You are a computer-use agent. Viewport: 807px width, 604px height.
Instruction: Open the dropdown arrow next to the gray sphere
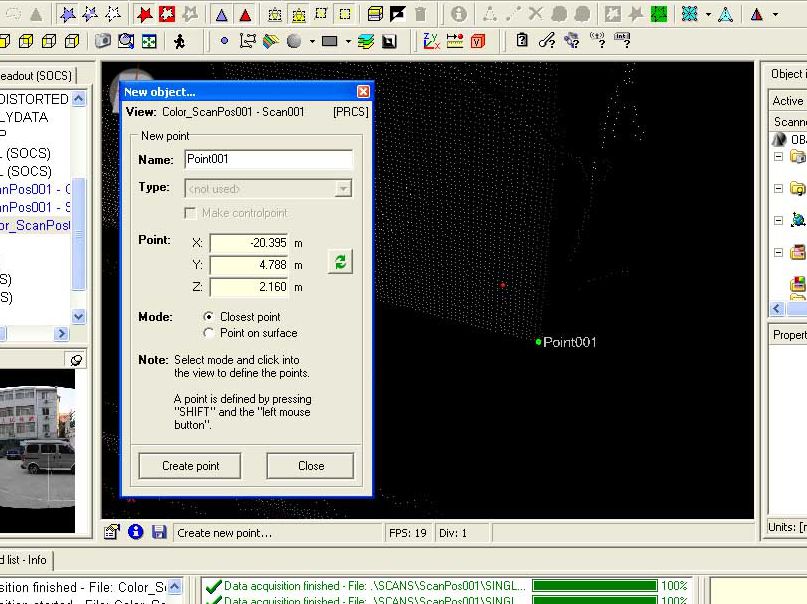tap(312, 41)
